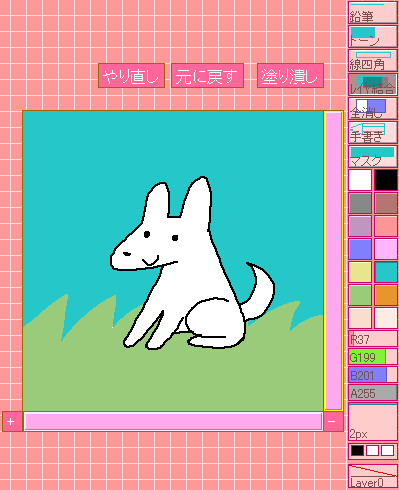Click the レイヤ結合 layer merge tool

(373, 85)
